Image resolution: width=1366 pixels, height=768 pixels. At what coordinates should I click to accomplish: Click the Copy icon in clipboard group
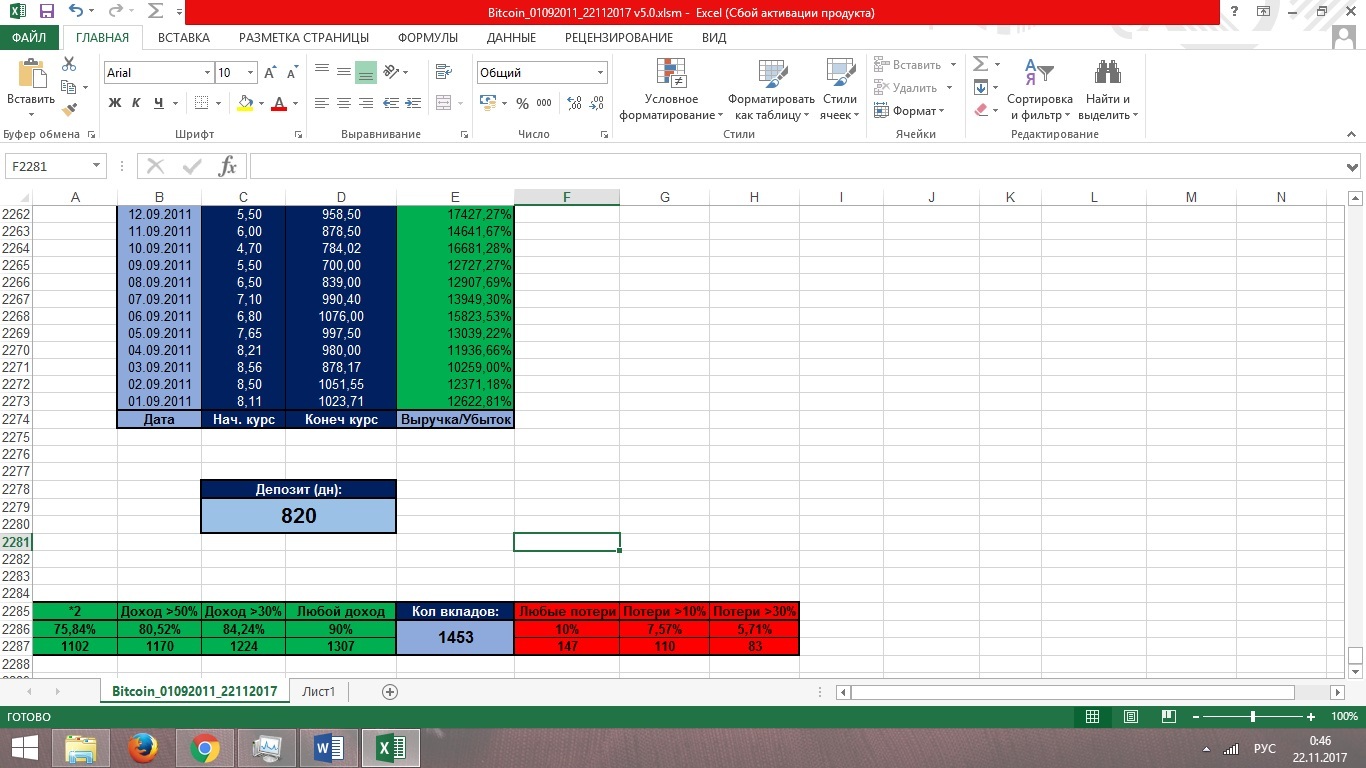click(69, 87)
